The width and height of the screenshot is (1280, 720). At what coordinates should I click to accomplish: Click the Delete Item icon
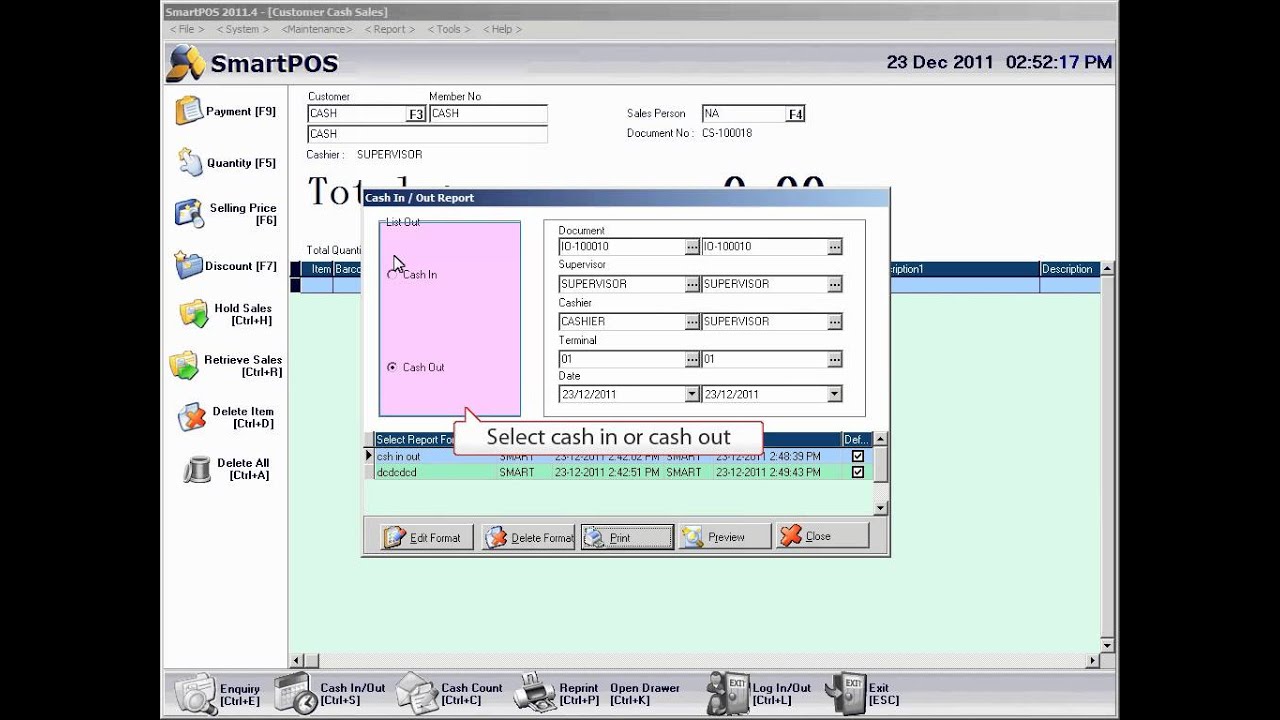coord(192,417)
